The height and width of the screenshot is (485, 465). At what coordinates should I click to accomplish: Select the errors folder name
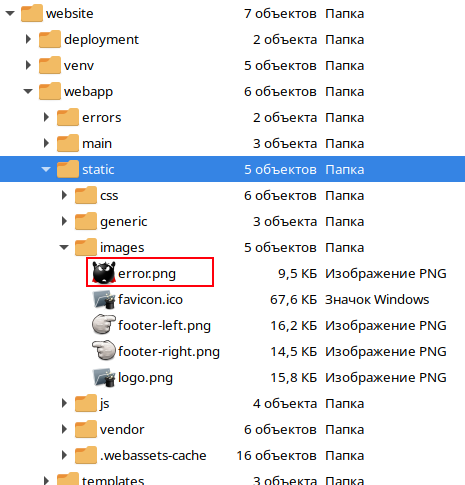pos(102,118)
